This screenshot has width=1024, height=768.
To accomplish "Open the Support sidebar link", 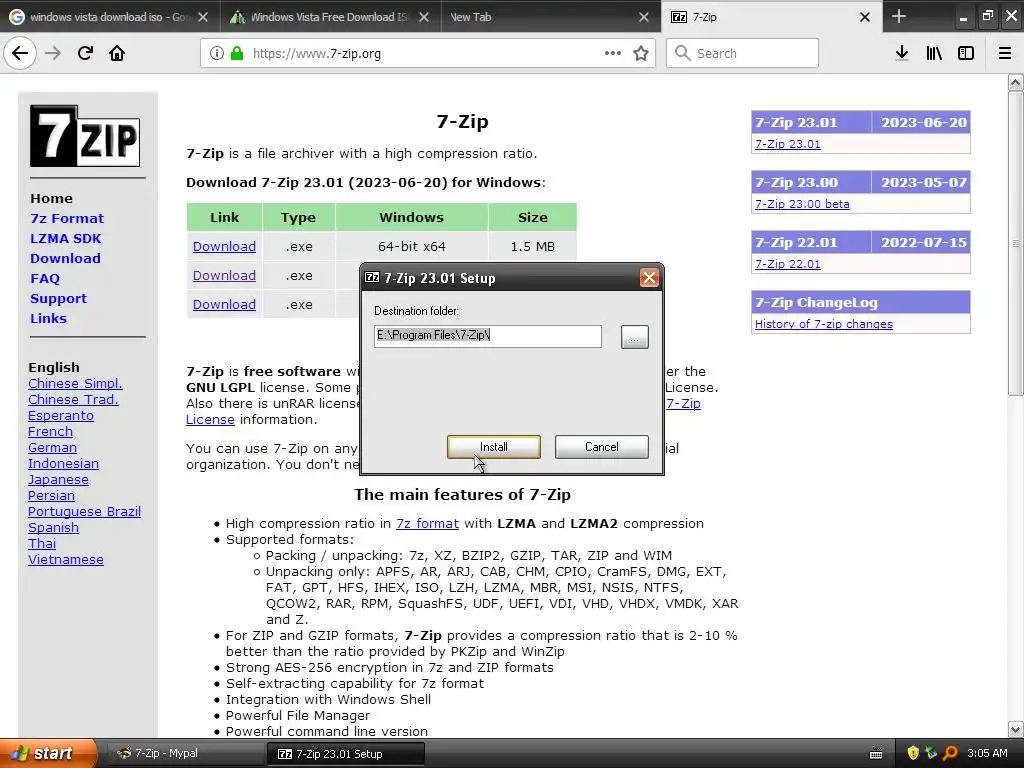I will click(58, 298).
